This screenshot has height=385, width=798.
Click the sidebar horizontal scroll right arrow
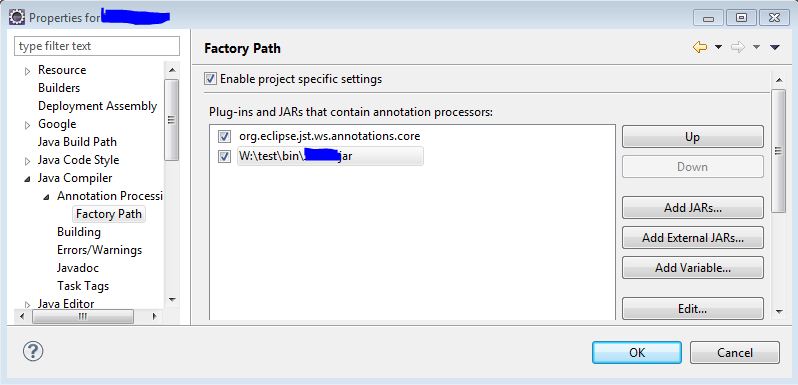click(154, 316)
